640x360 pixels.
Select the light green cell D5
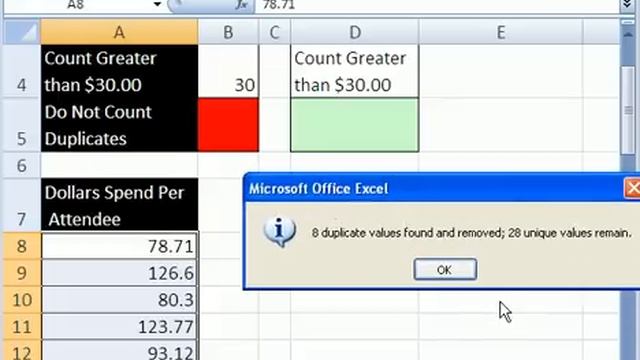(x=354, y=125)
